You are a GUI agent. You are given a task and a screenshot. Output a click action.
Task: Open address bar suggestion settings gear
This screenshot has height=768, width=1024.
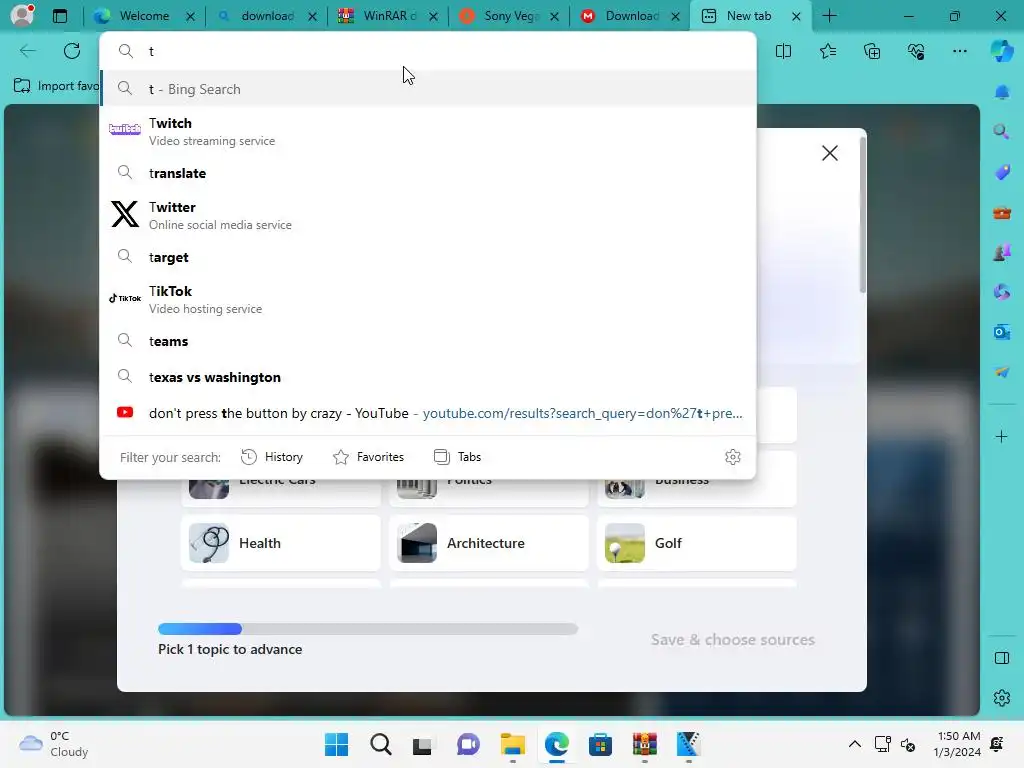pos(733,456)
